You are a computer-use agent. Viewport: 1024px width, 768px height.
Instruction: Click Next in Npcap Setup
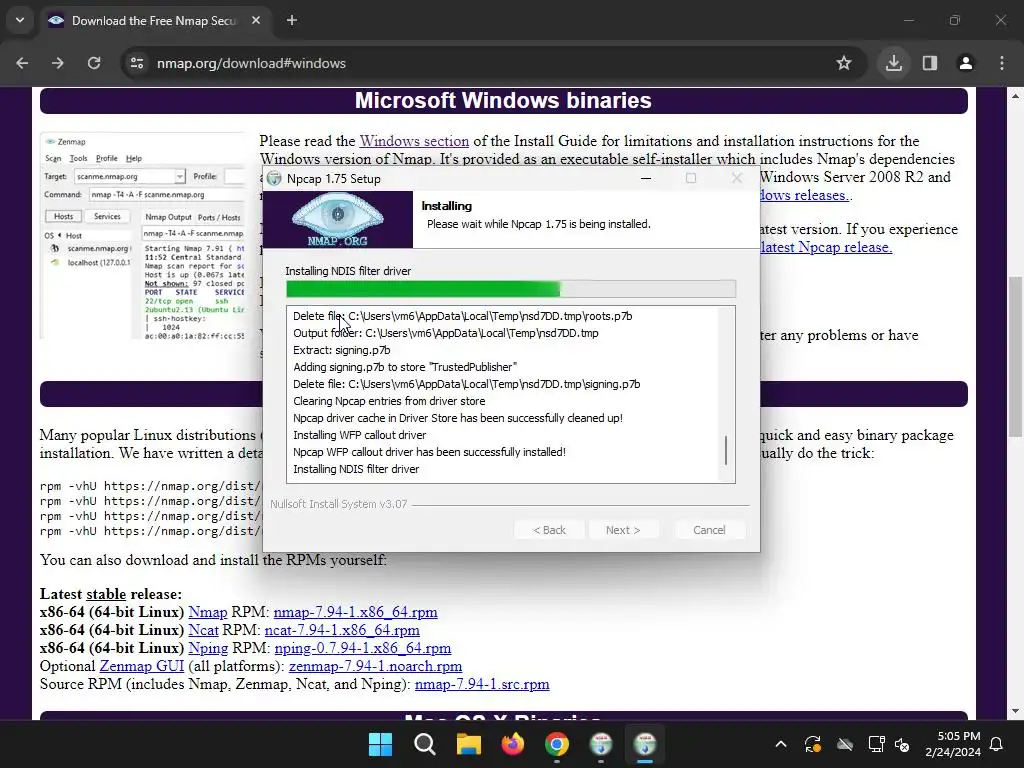pyautogui.click(x=623, y=530)
